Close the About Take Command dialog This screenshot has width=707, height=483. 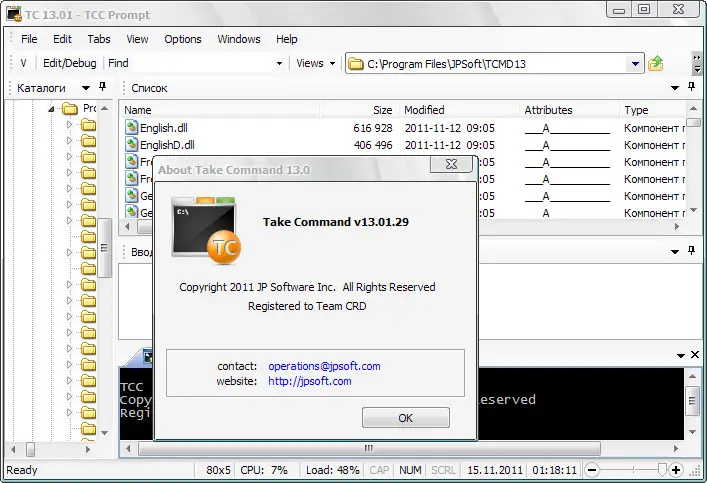451,164
